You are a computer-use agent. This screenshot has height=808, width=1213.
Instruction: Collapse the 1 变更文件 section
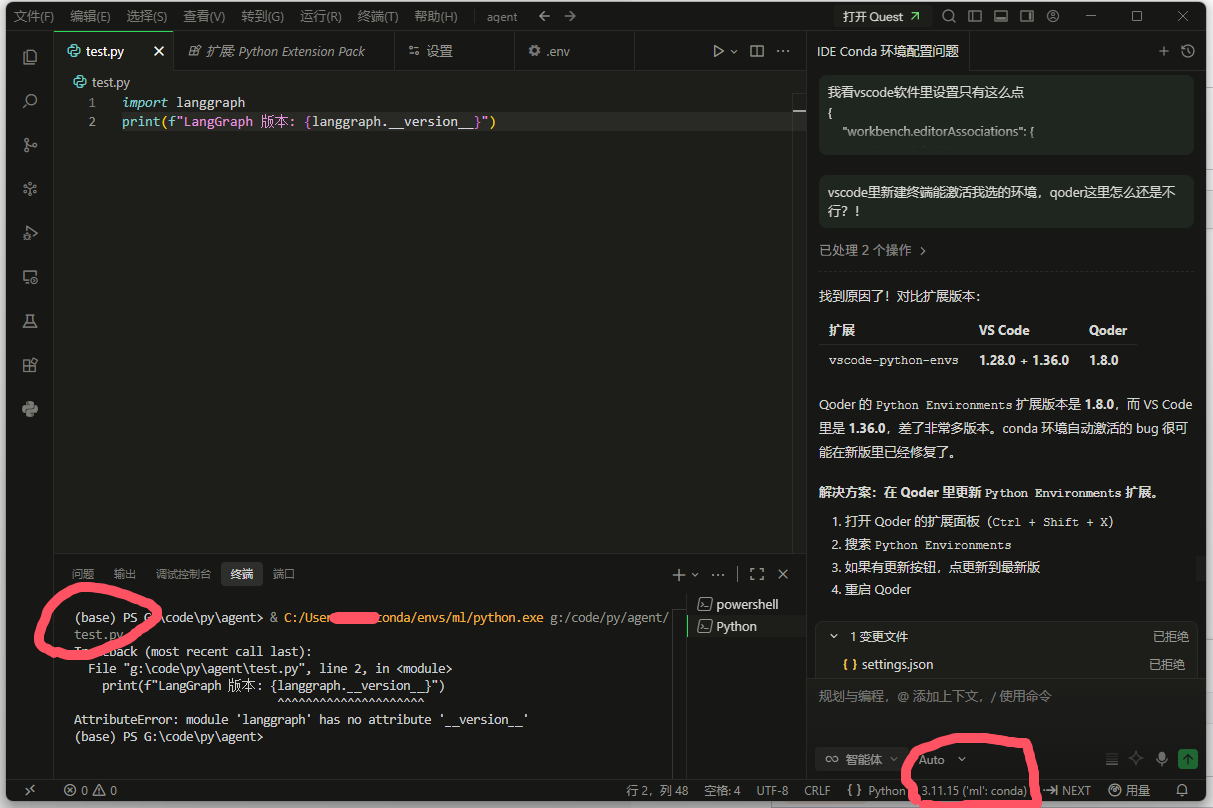(x=835, y=636)
